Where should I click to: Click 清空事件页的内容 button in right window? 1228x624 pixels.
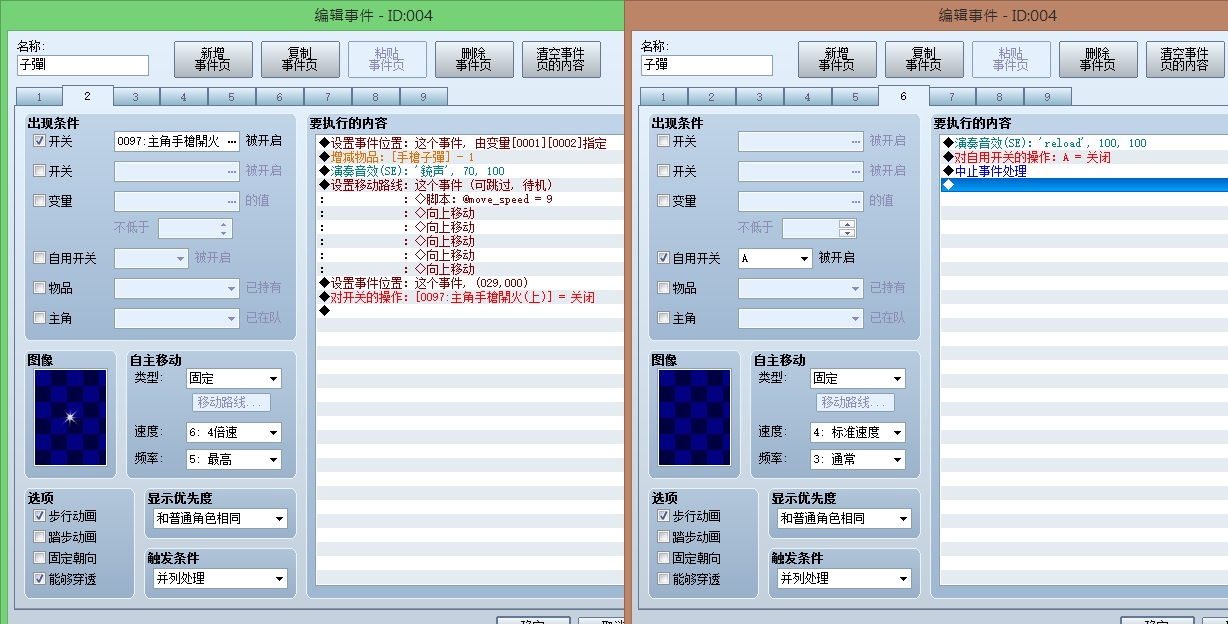click(1185, 59)
